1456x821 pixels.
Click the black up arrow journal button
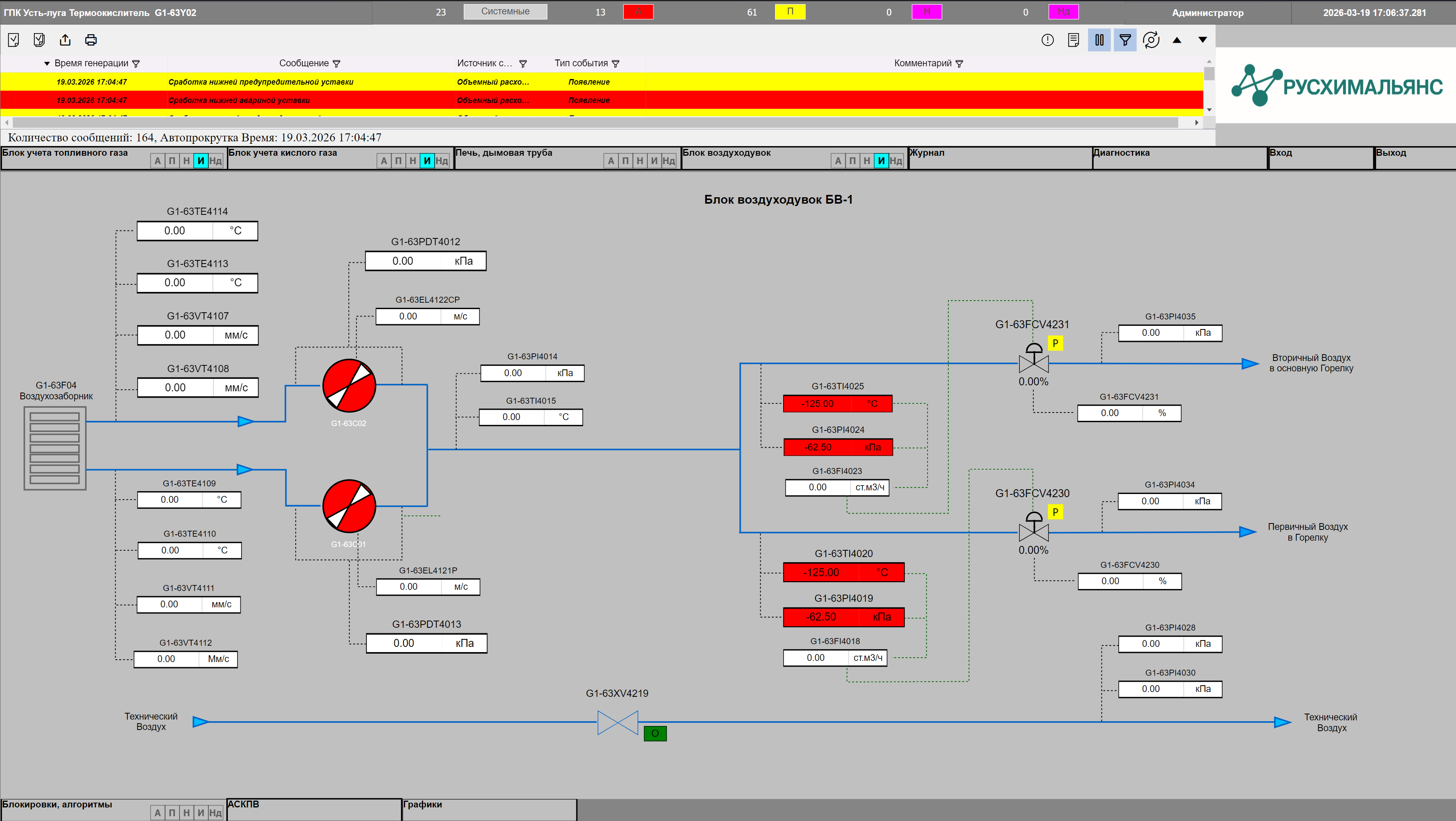[x=1177, y=40]
